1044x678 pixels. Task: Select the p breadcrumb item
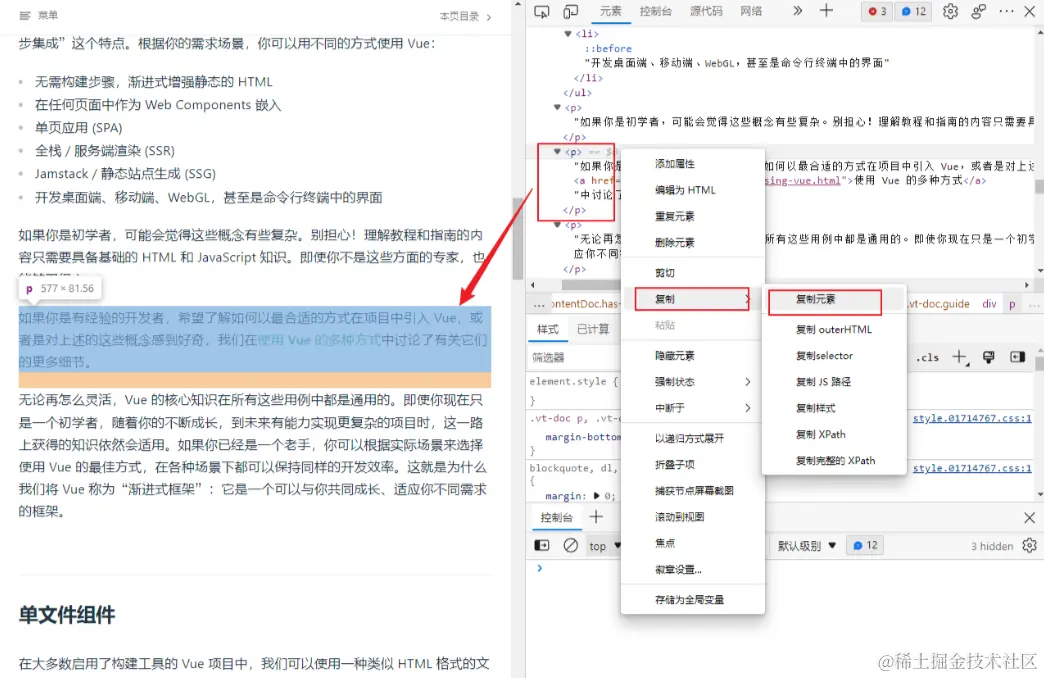[x=1012, y=304]
